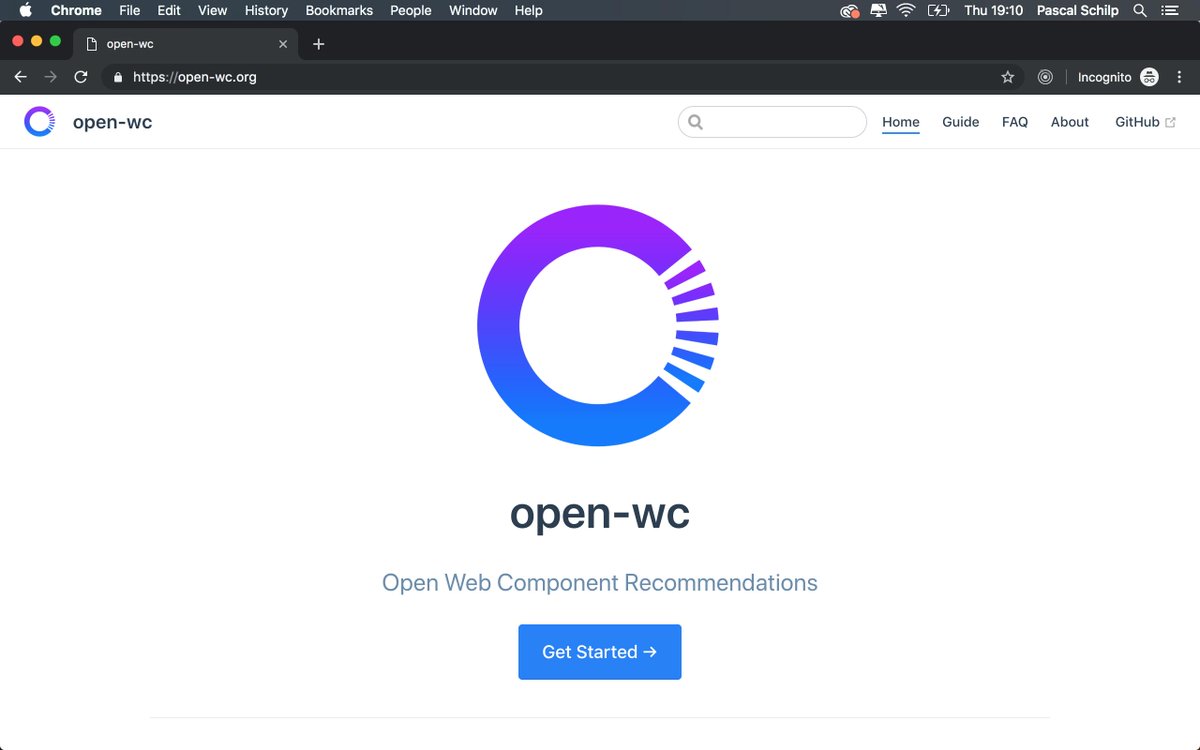Viewport: 1200px width, 750px height.
Task: Click the large open-wc heading
Action: point(600,513)
